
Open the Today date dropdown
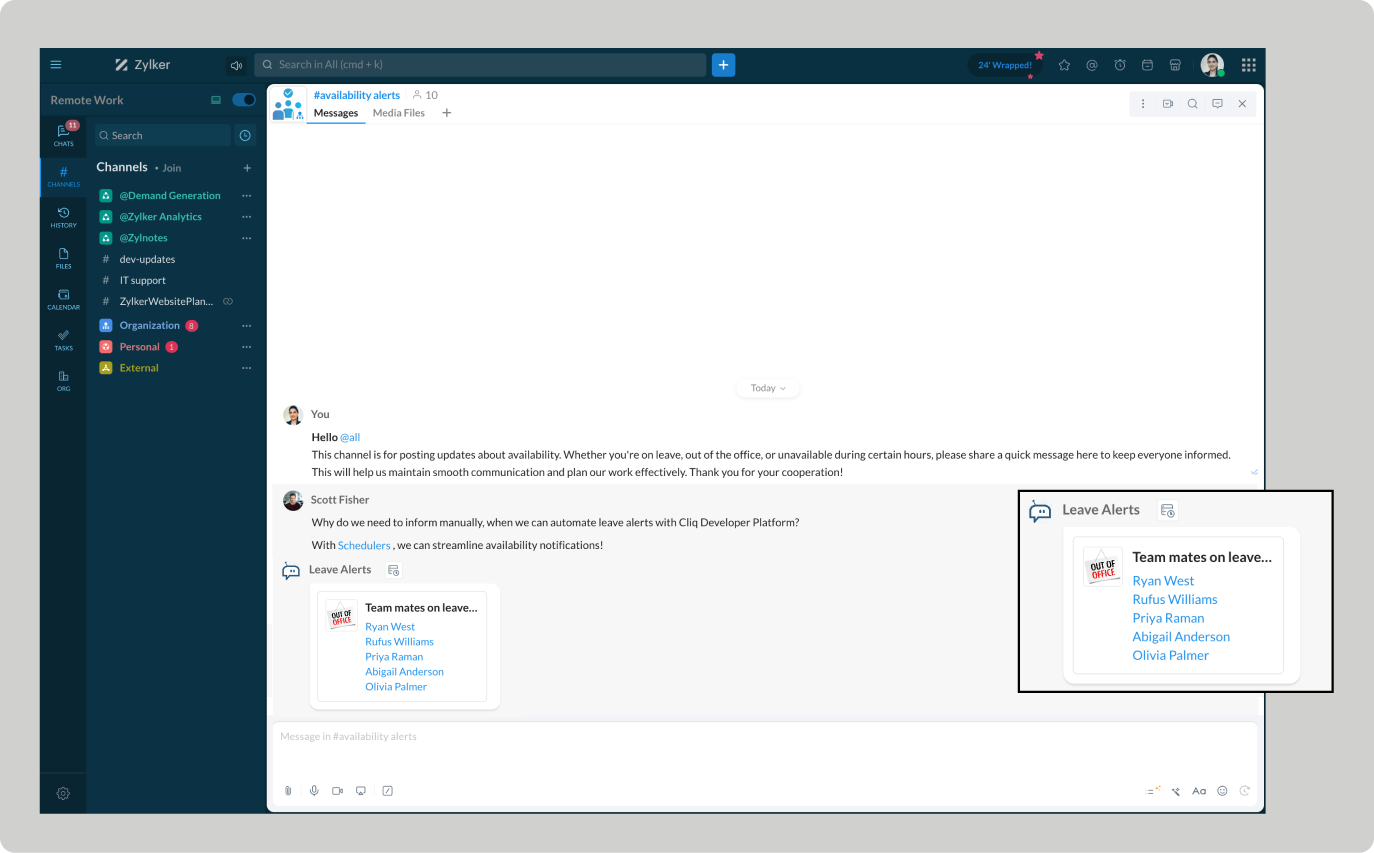pyautogui.click(x=768, y=388)
